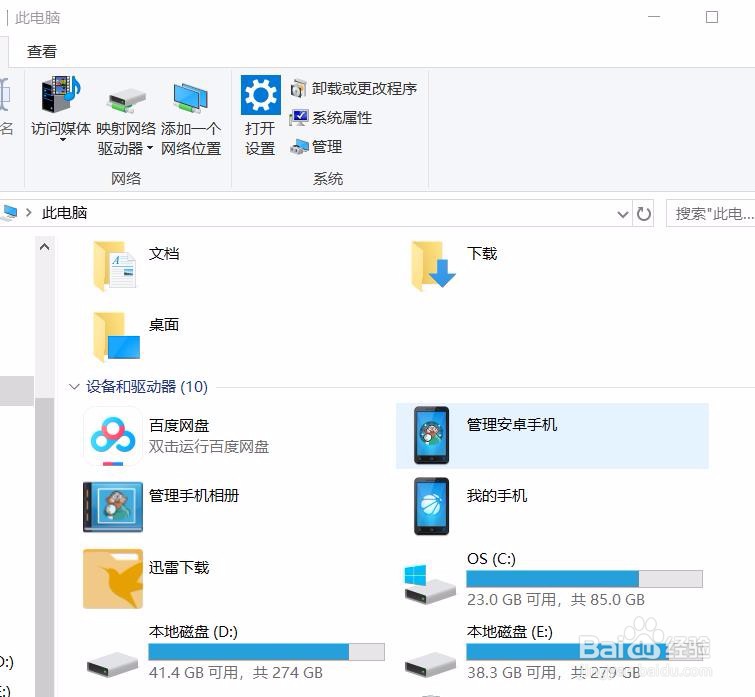Expand the Access media (访问媒体) dropdown arrow

pyautogui.click(x=63, y=140)
